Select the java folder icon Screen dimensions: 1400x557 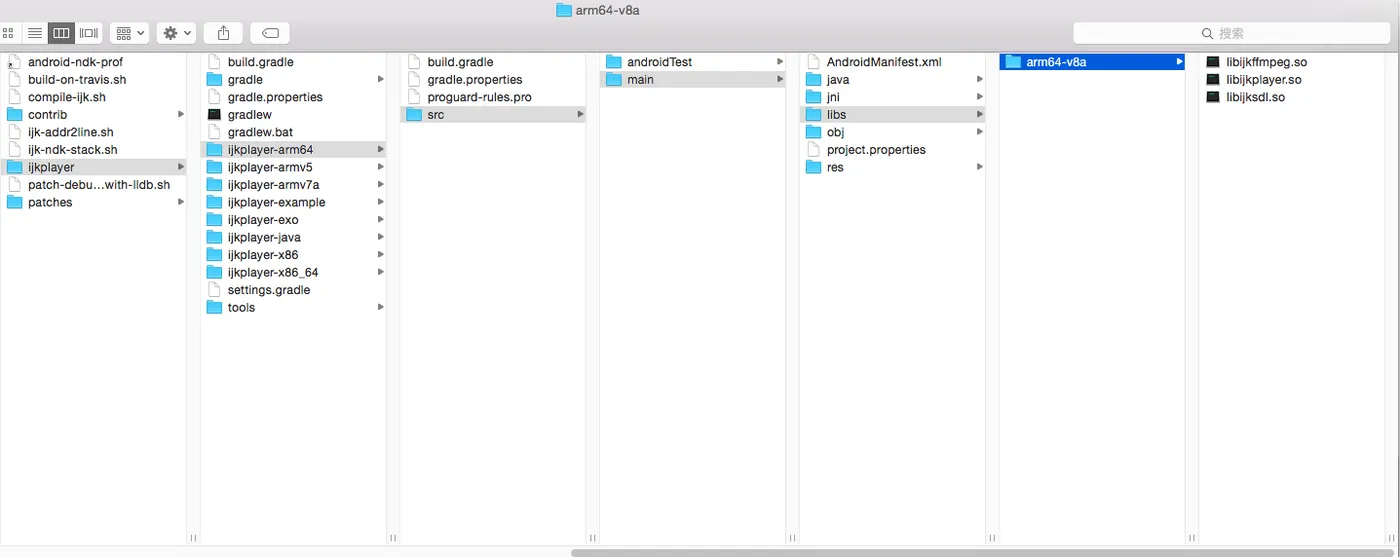tap(813, 79)
